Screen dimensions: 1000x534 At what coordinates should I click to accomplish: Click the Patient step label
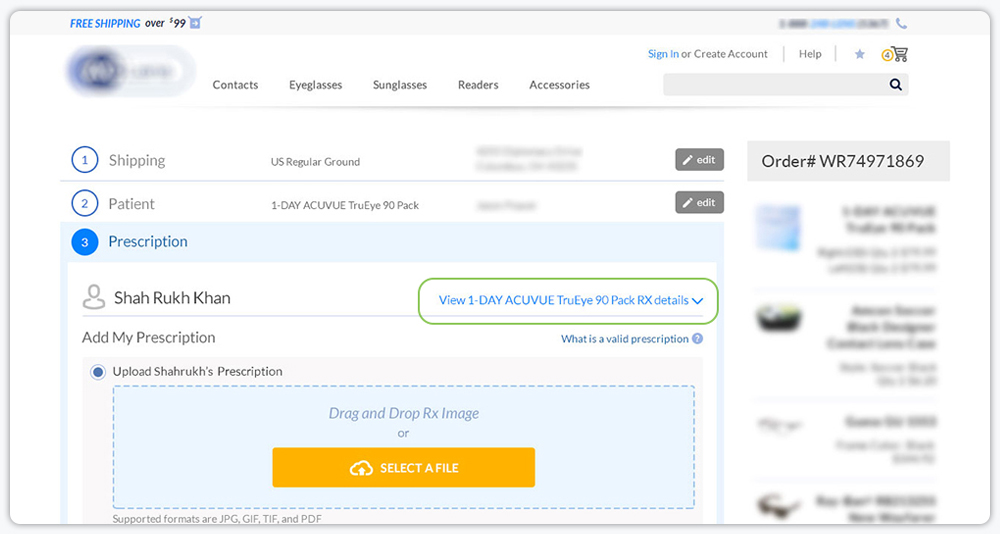tap(131, 204)
